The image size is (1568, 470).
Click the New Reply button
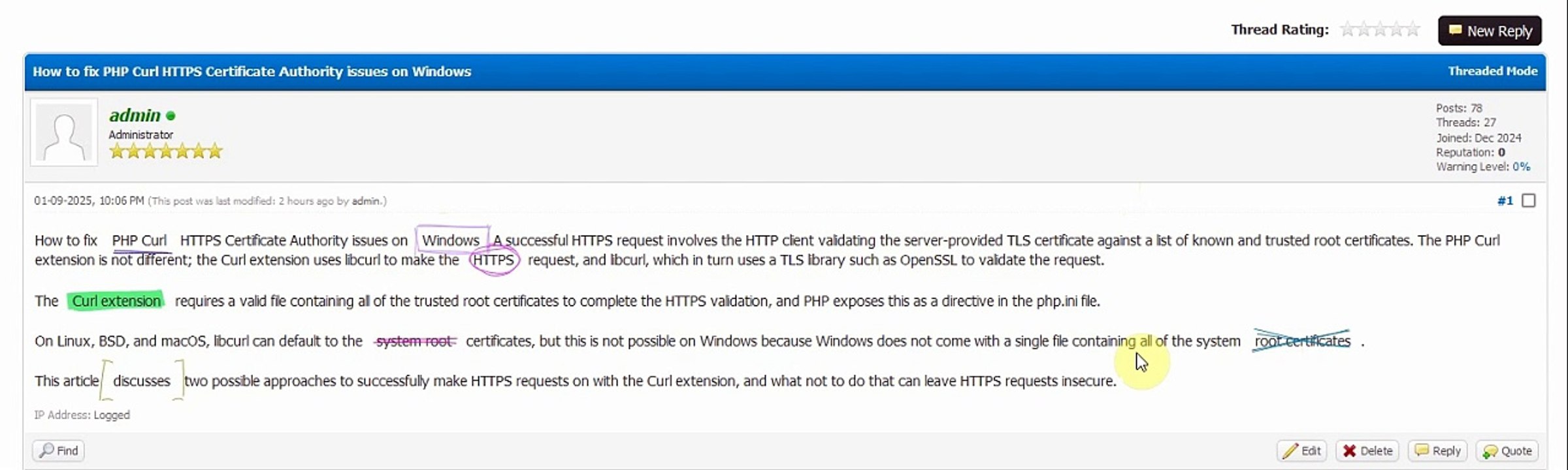pyautogui.click(x=1490, y=31)
